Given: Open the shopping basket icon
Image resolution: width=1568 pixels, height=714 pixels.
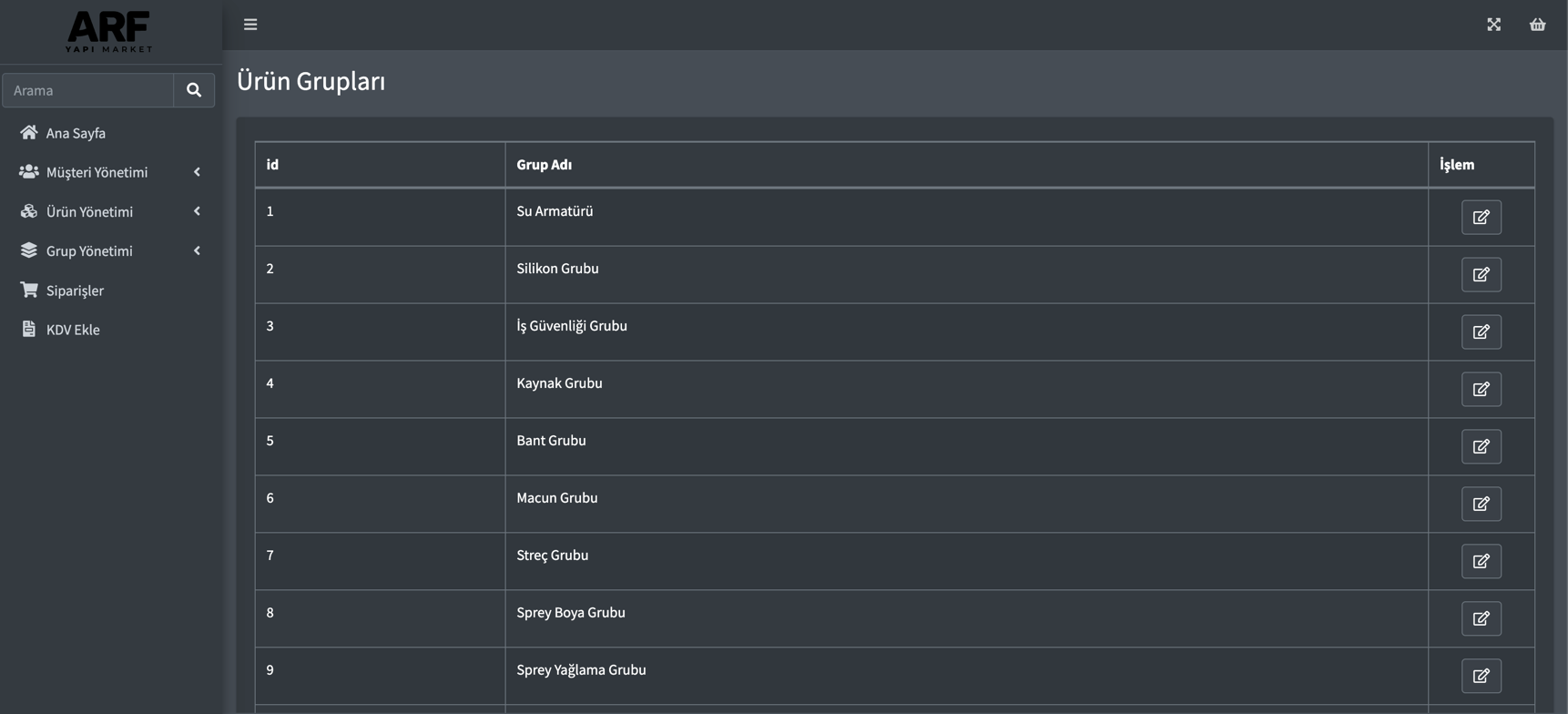Looking at the screenshot, I should pos(1538,25).
